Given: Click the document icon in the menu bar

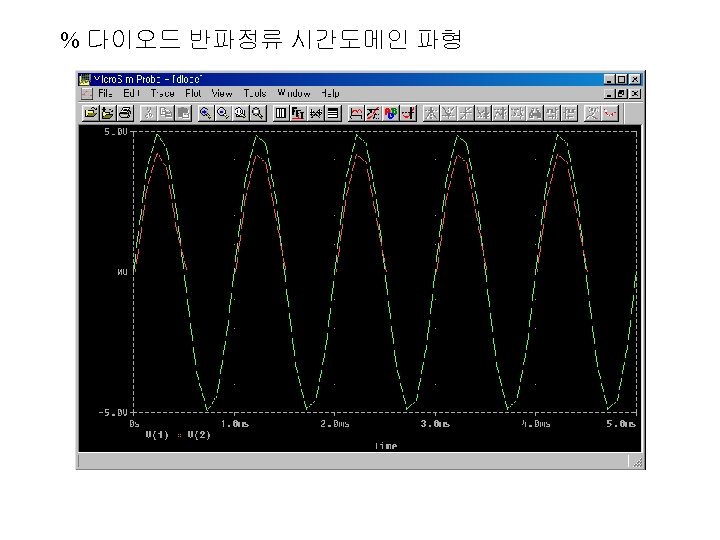Looking at the screenshot, I should [86, 94].
